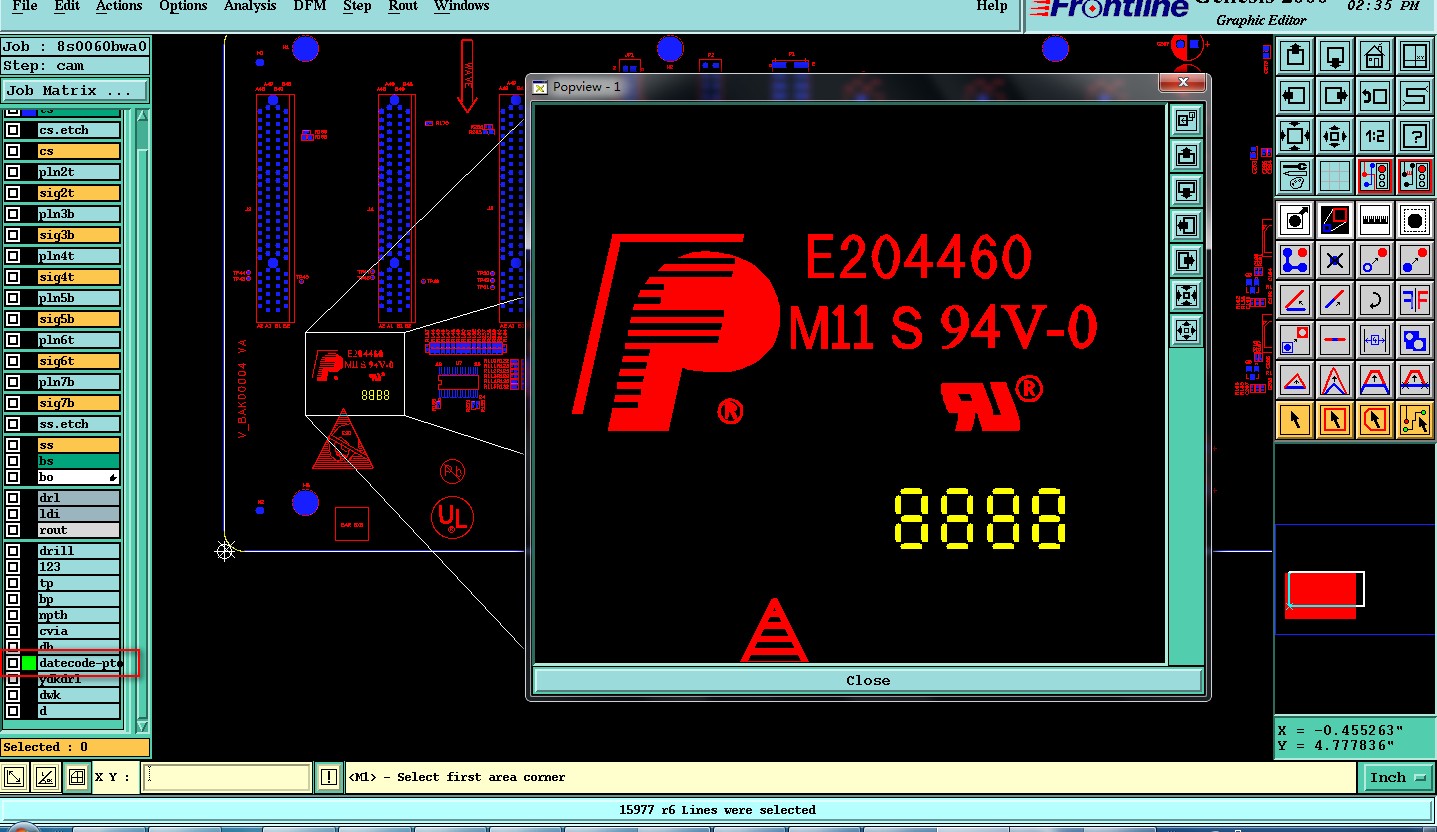Image resolution: width=1437 pixels, height=832 pixels.
Task: Toggle the ss.etch layer checkbox
Action: [13, 424]
